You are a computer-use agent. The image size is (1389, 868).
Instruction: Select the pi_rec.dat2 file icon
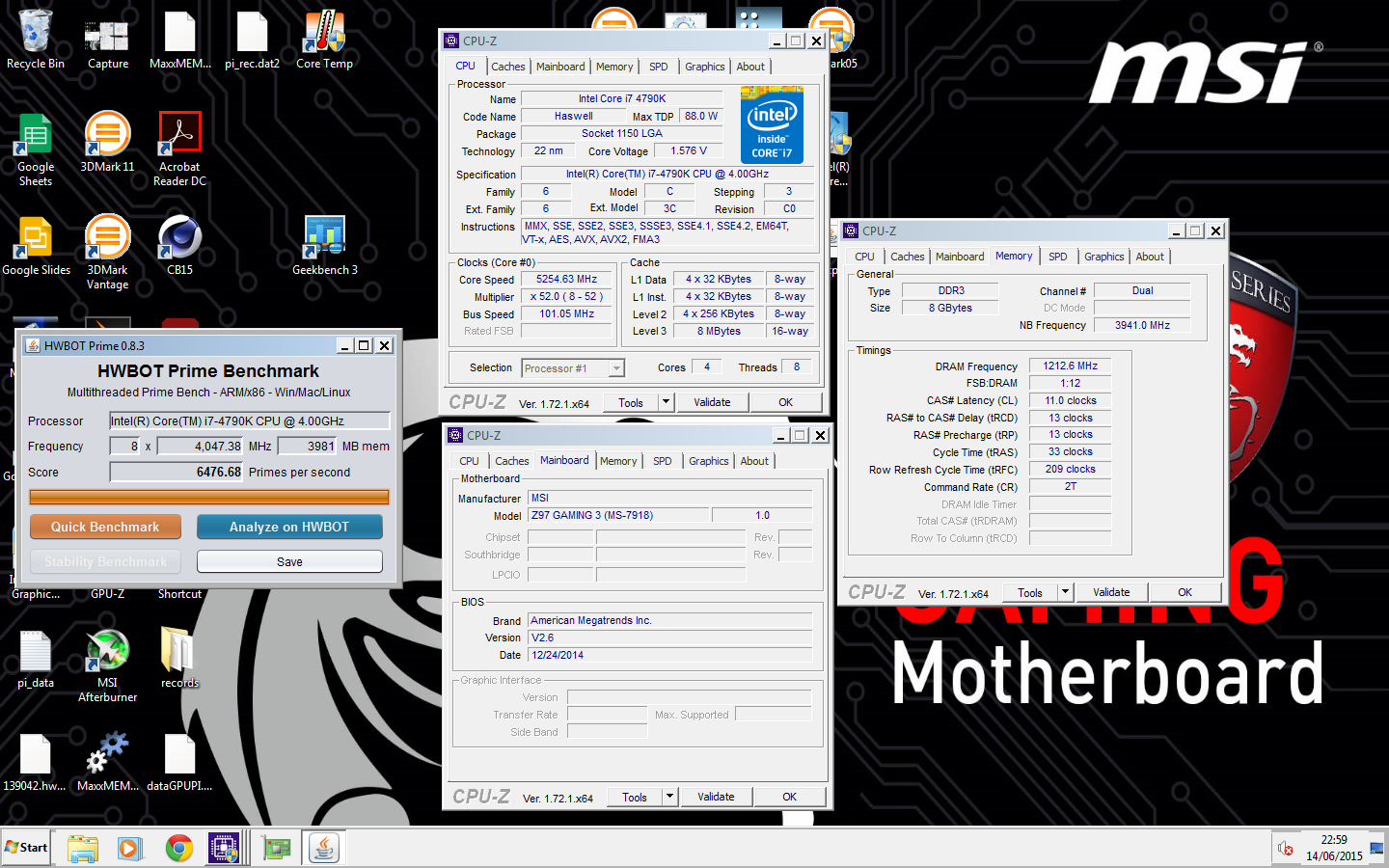(252, 40)
